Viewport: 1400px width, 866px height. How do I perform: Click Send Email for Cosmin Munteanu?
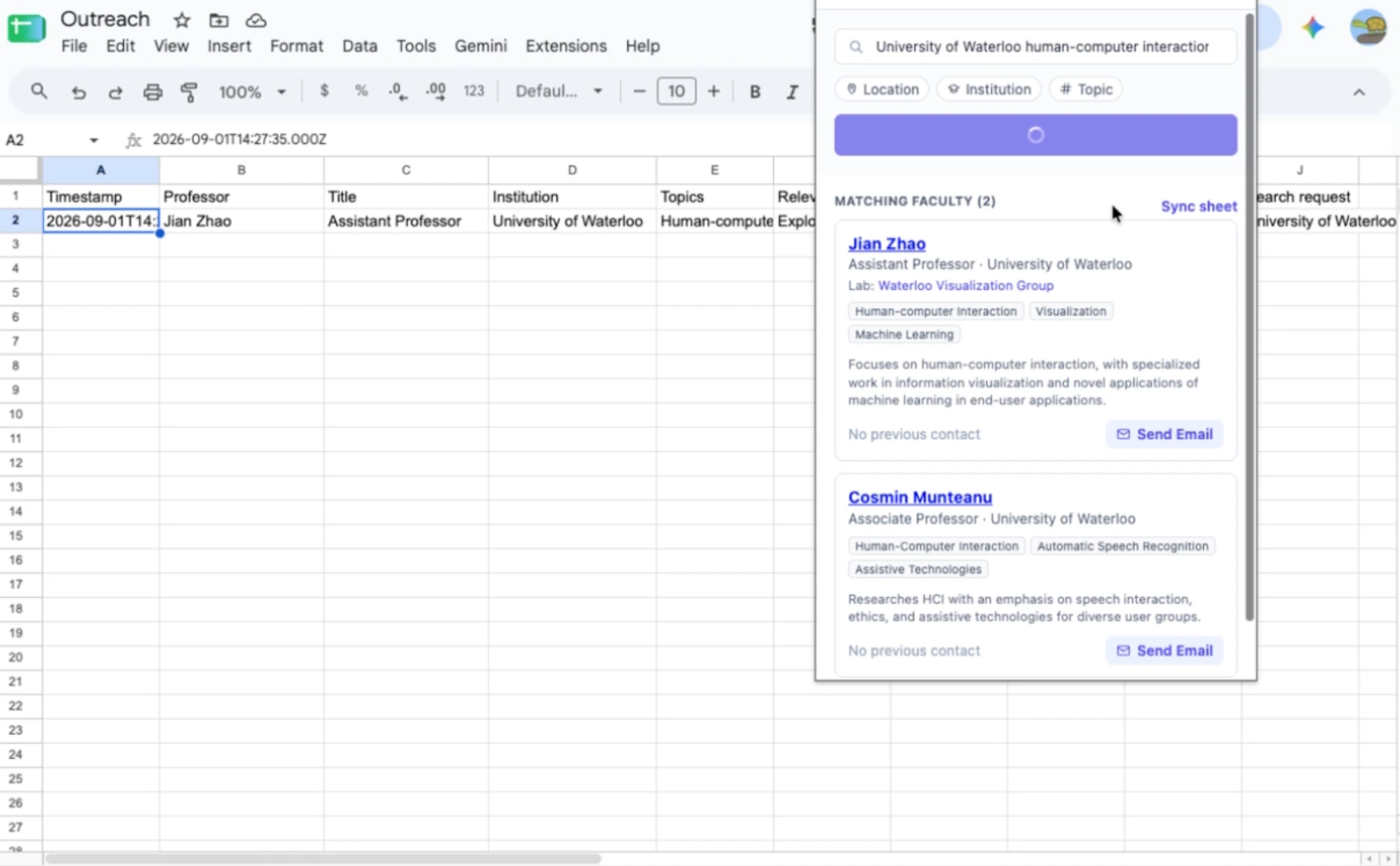point(1164,651)
